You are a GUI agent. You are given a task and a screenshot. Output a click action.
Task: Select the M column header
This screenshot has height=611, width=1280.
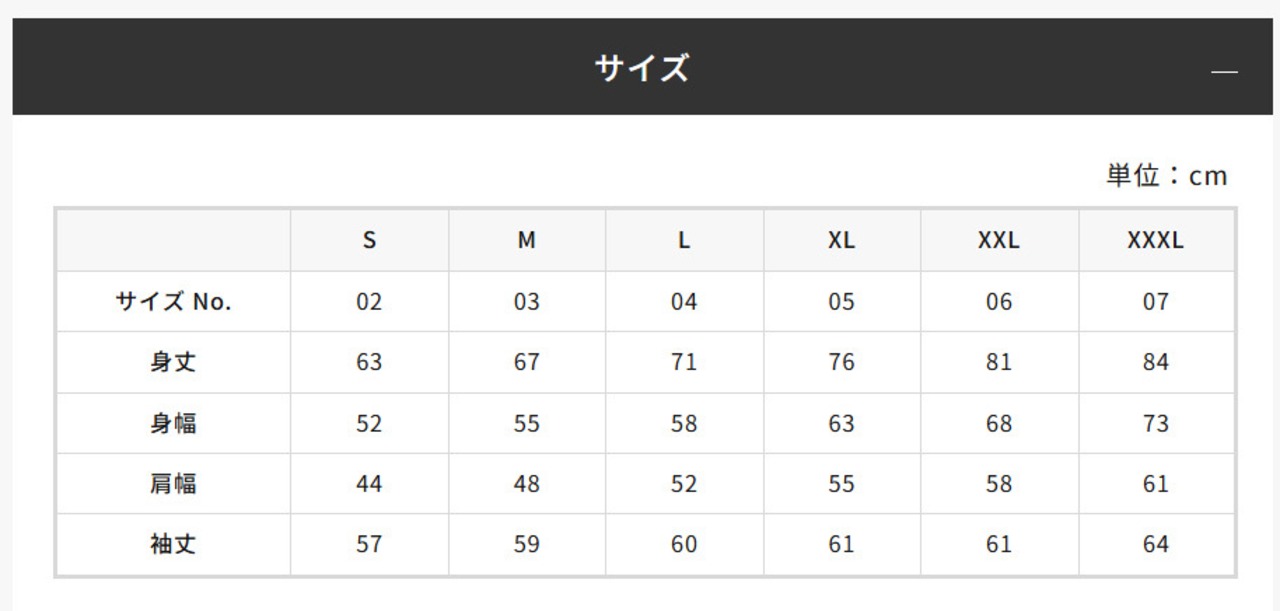pyautogui.click(x=526, y=241)
